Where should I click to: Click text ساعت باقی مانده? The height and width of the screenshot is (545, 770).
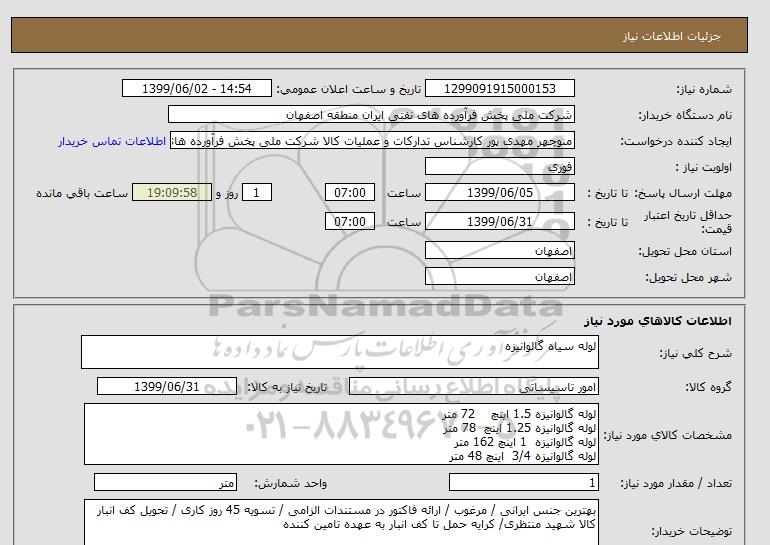pos(82,193)
